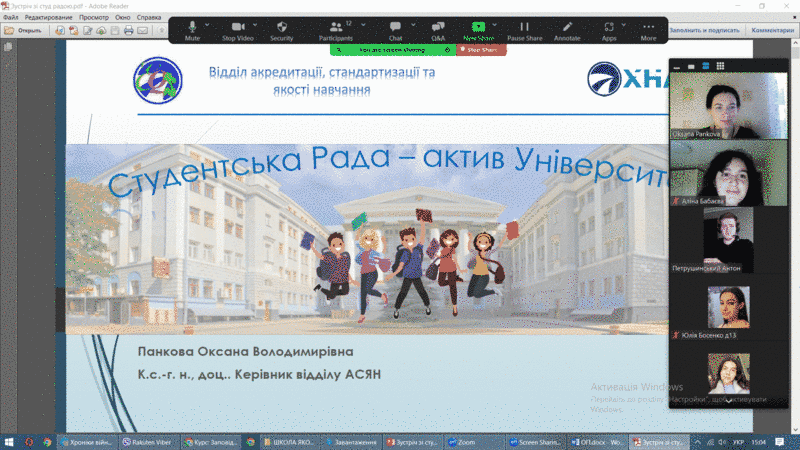The image size is (800, 450).
Task: Mute the microphone in Zoom toolbar
Action: click(x=192, y=31)
